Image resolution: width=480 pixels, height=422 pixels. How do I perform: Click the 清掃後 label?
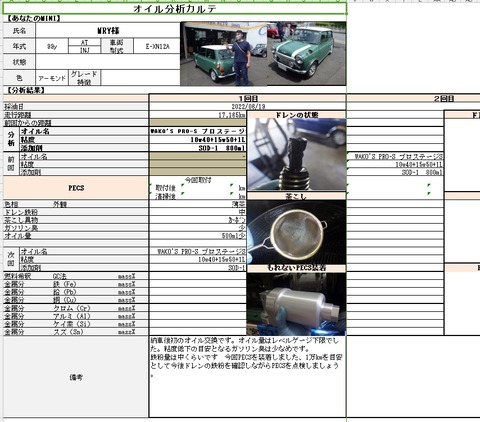pyautogui.click(x=165, y=196)
